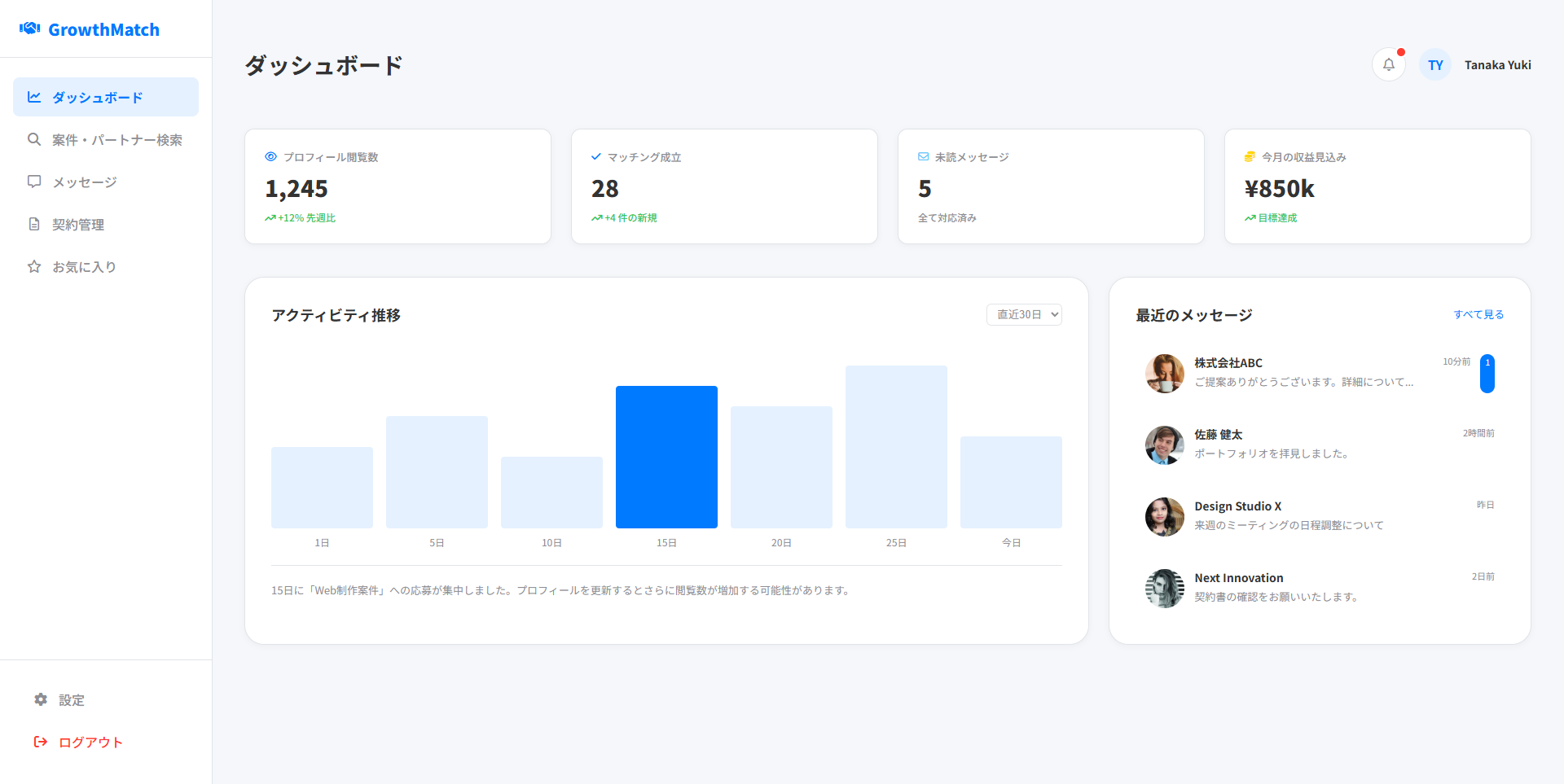Click the プロフィール閲覧数 stats card
This screenshot has height=784, width=1564.
398,186
